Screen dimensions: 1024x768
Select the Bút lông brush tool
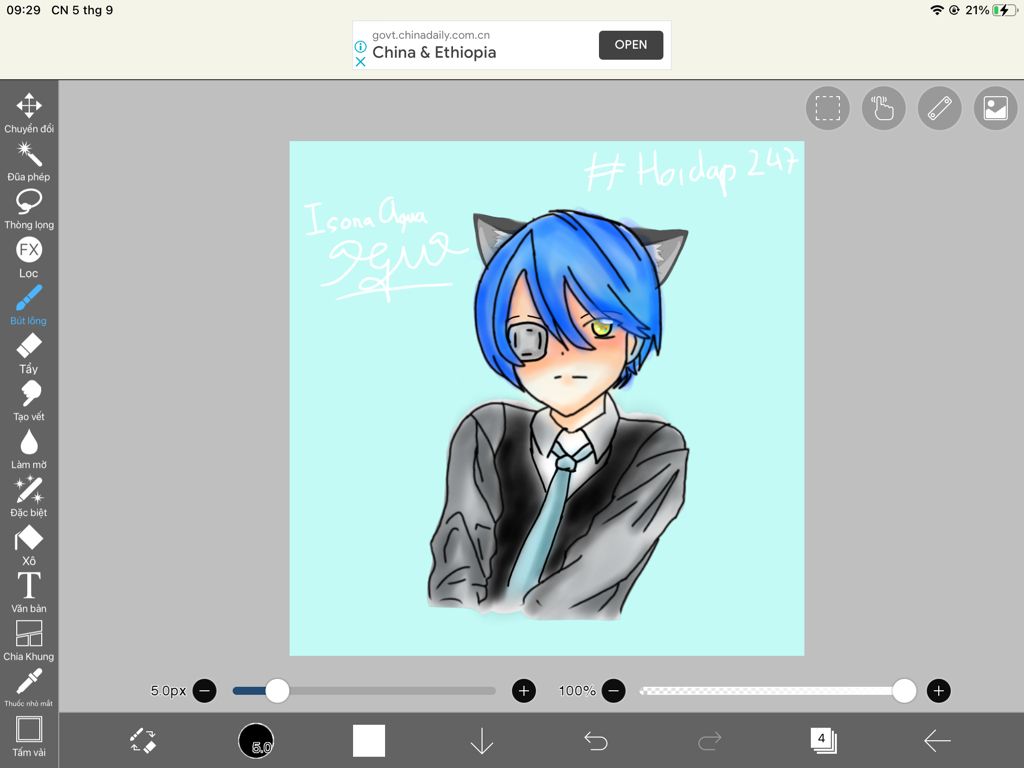tap(29, 304)
